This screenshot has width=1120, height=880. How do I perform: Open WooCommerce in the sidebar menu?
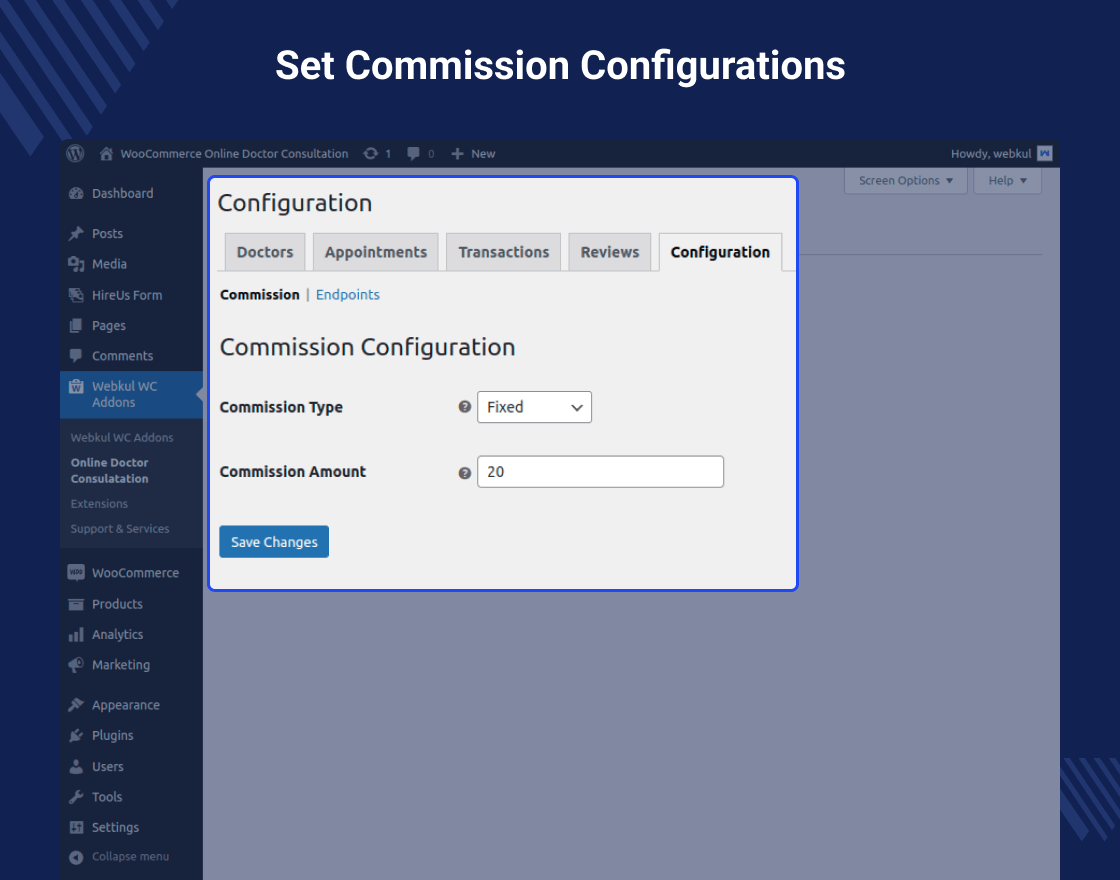pyautogui.click(x=135, y=573)
